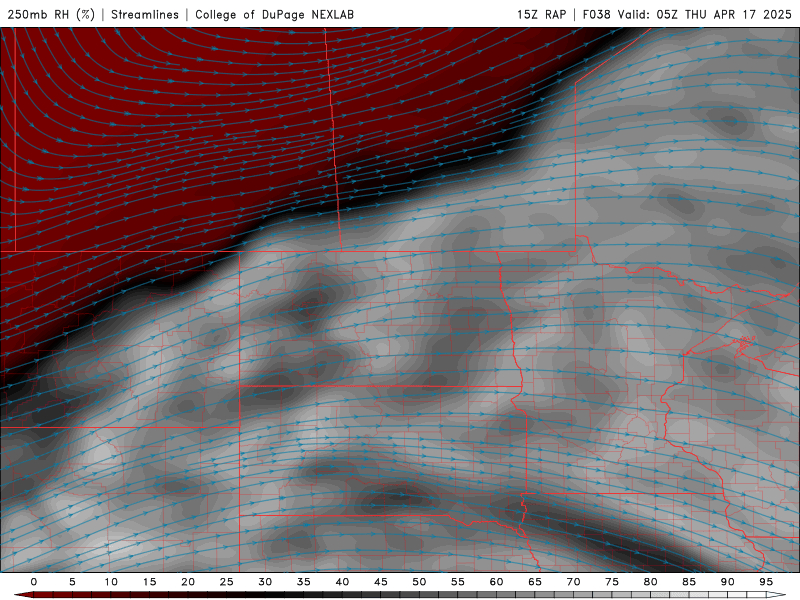
Task: Click the "15" color scale label
Action: click(149, 582)
